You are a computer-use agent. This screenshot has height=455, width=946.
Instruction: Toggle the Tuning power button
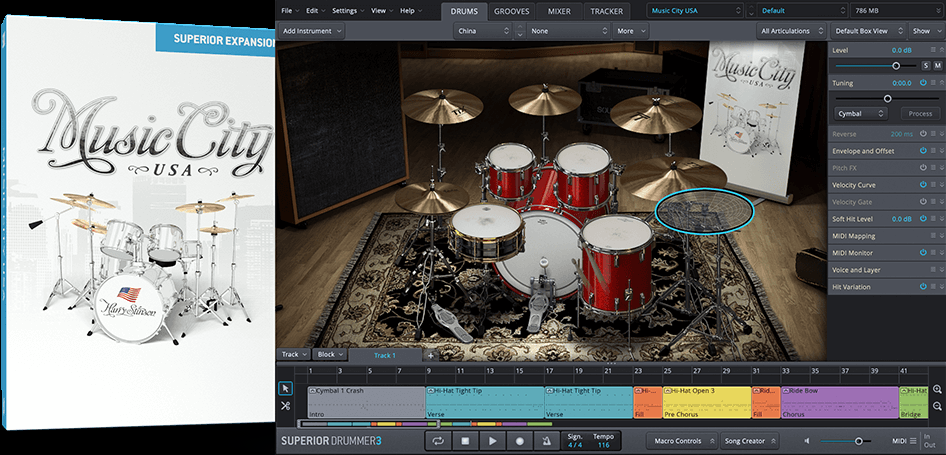pos(923,83)
